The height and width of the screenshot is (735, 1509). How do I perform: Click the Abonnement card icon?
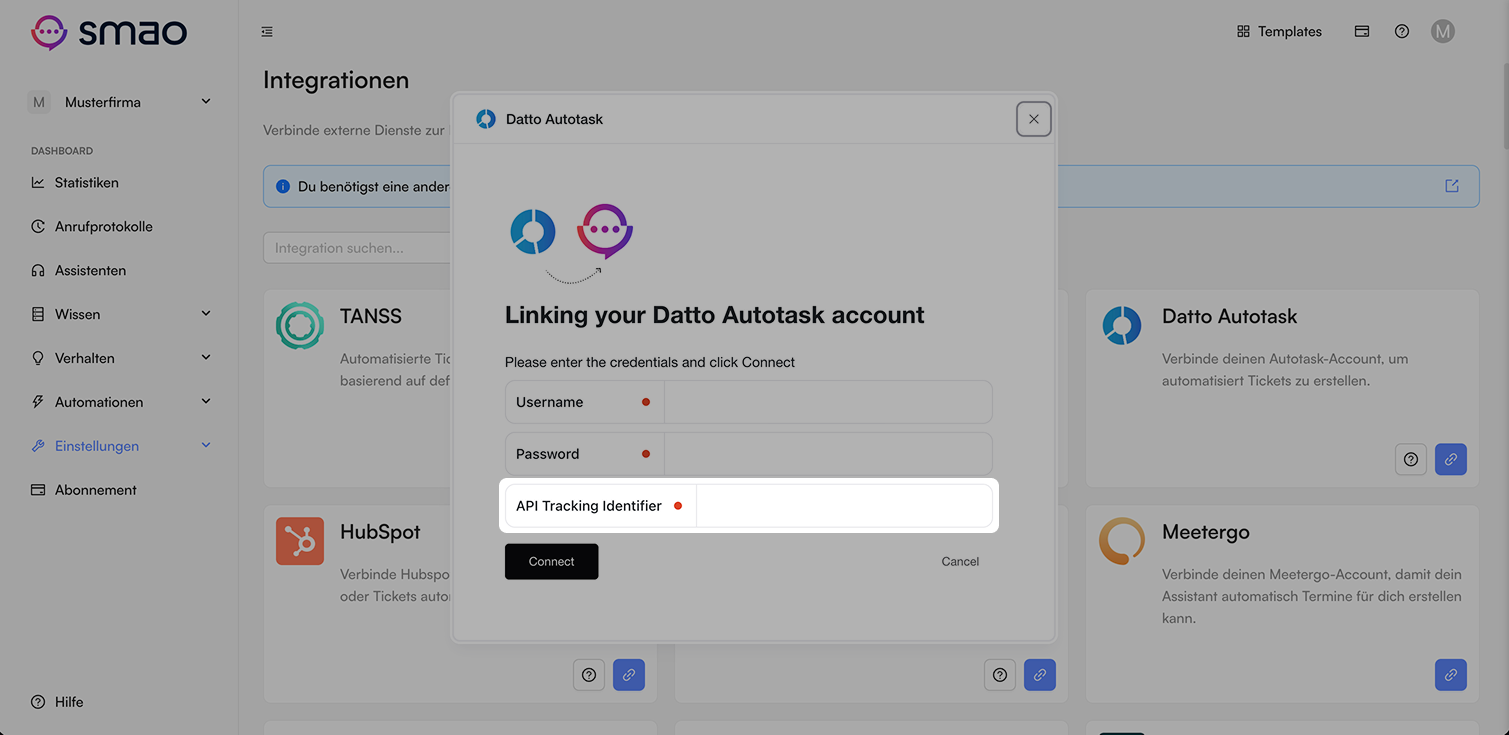coord(38,490)
